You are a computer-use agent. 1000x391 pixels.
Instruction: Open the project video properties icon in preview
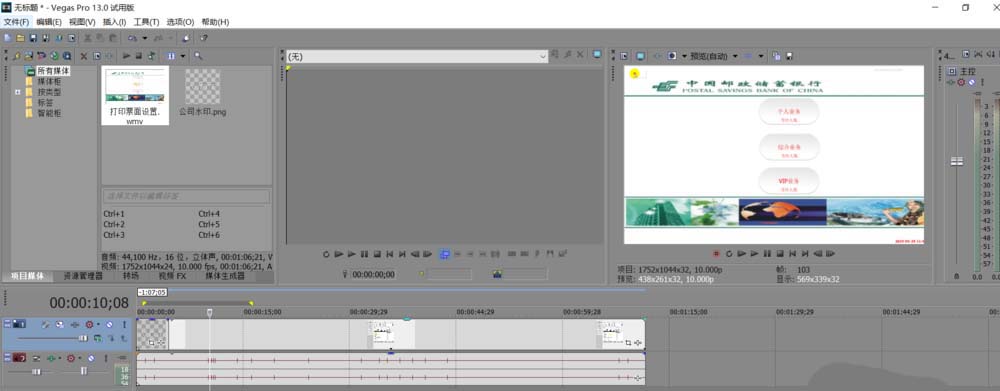pyautogui.click(x=623, y=57)
